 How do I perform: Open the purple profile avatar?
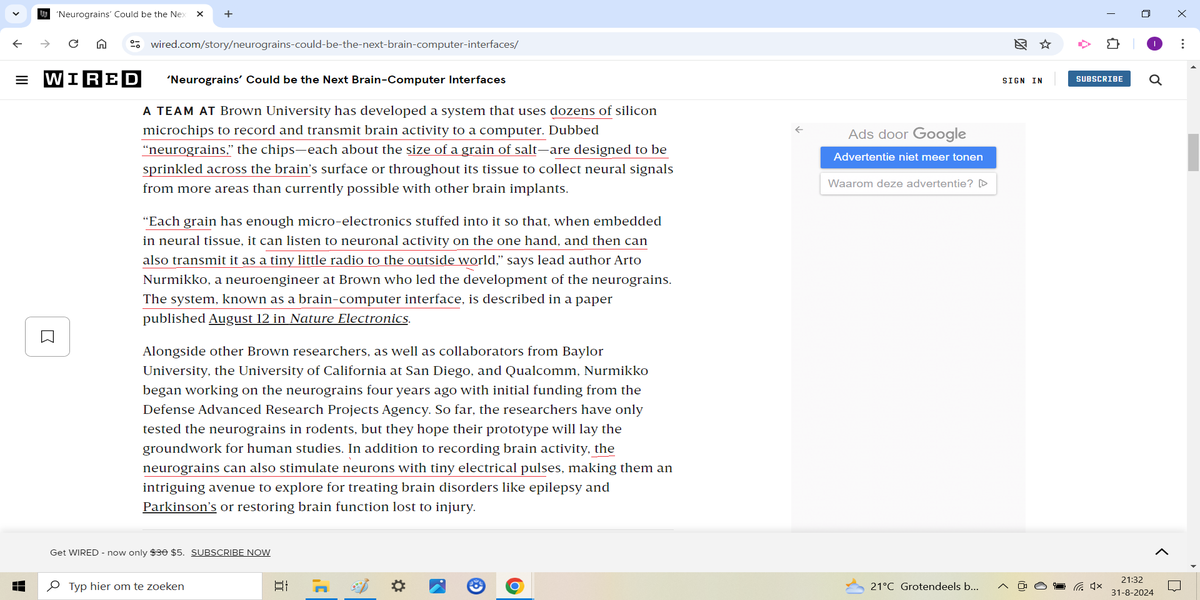click(x=1154, y=44)
